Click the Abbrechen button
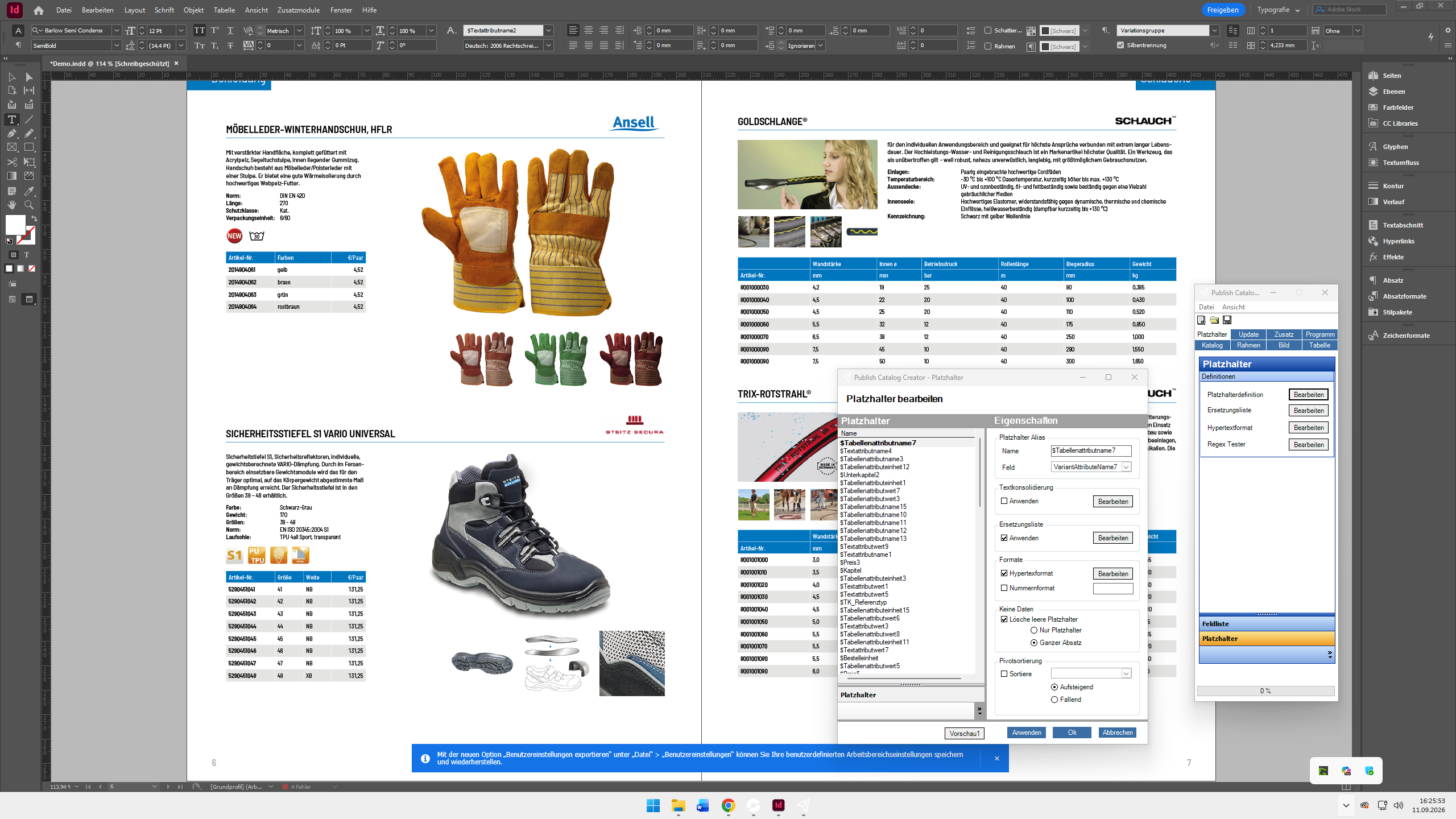The width and height of the screenshot is (1456, 819). click(x=1118, y=733)
